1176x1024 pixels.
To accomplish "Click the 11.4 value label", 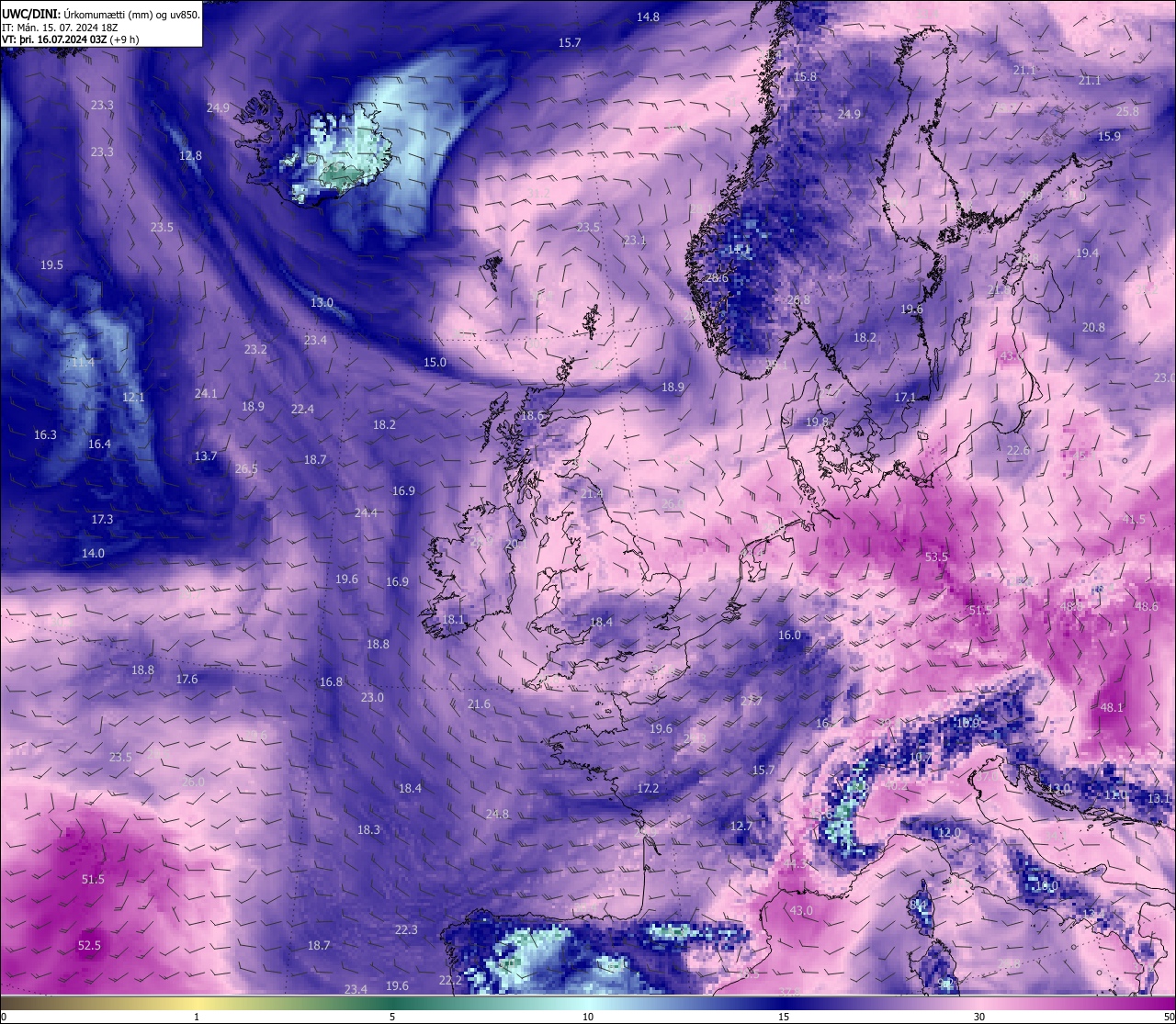I will pos(83,362).
